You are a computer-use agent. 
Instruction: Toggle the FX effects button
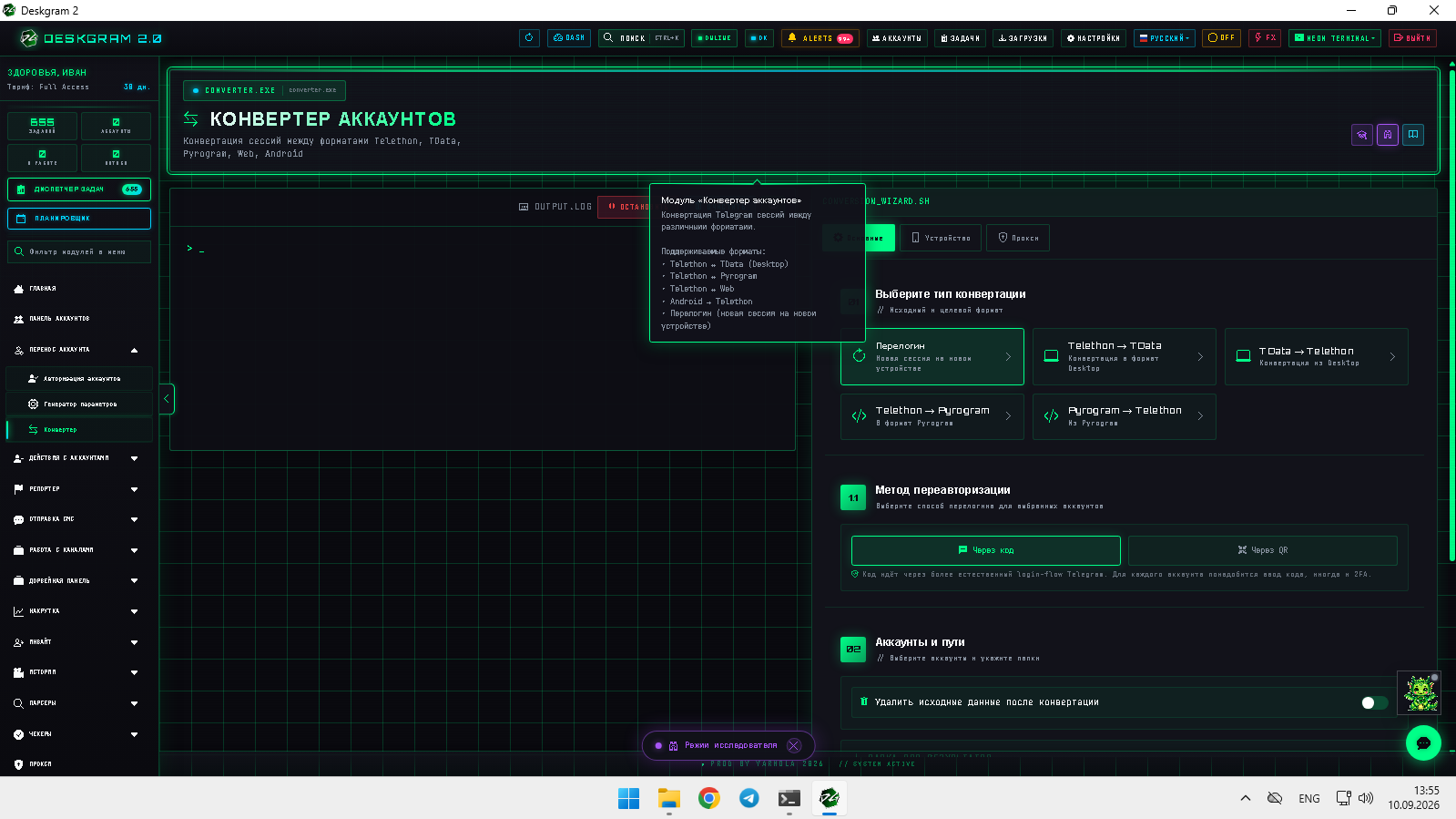pyautogui.click(x=1265, y=38)
